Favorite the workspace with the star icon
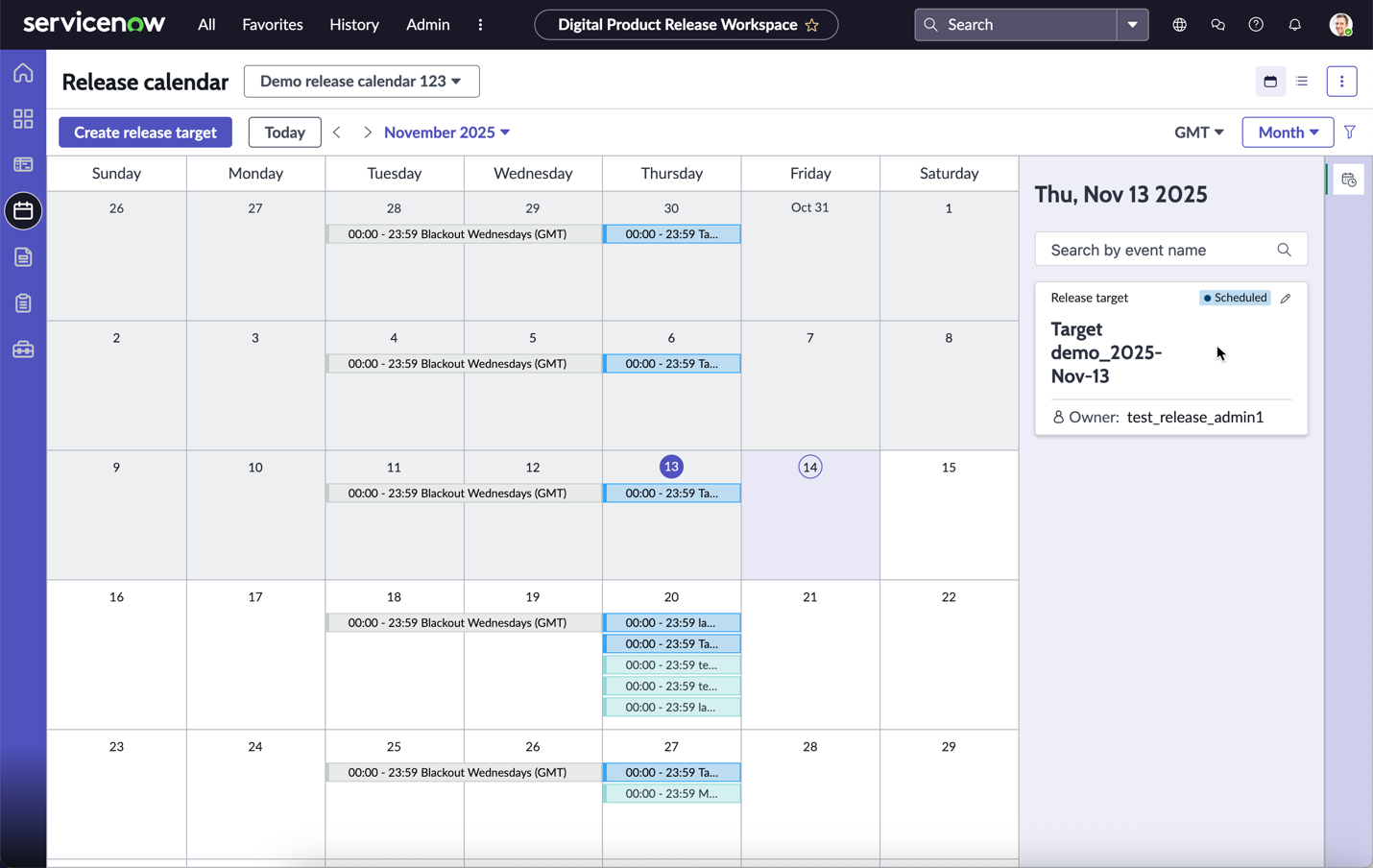The image size is (1373, 868). 812,25
